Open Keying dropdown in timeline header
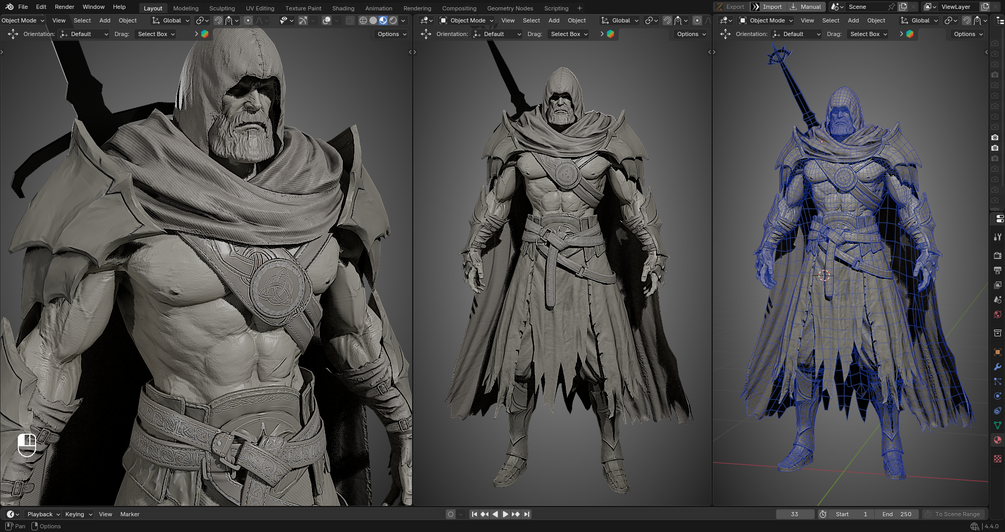Image resolution: width=1005 pixels, height=532 pixels. click(78, 514)
